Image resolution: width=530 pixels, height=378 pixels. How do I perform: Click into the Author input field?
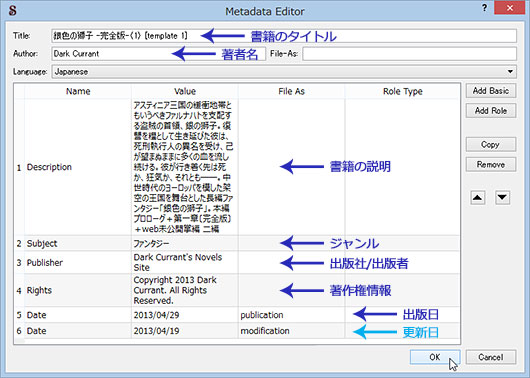pos(159,54)
